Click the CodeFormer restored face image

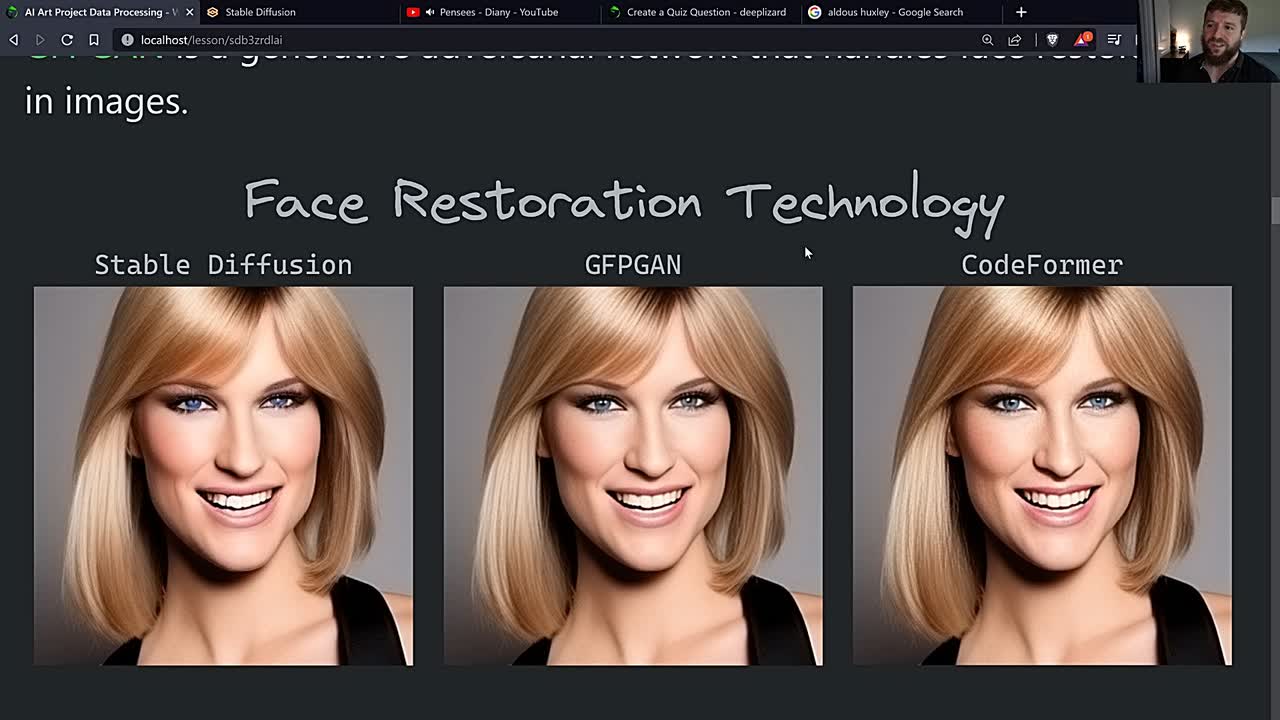point(1042,476)
